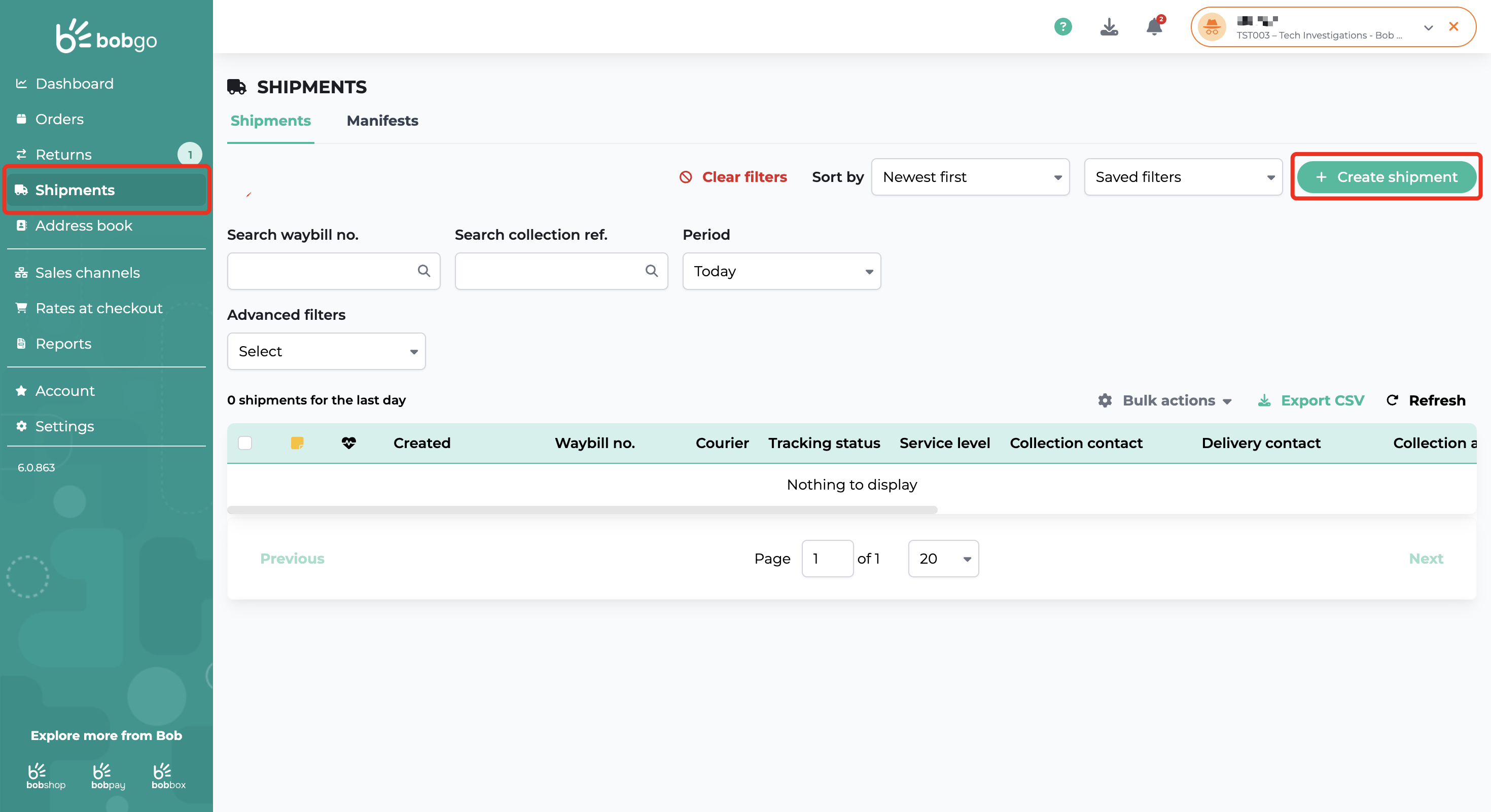The width and height of the screenshot is (1491, 812).
Task: Click the Orders box icon
Action: coord(21,119)
